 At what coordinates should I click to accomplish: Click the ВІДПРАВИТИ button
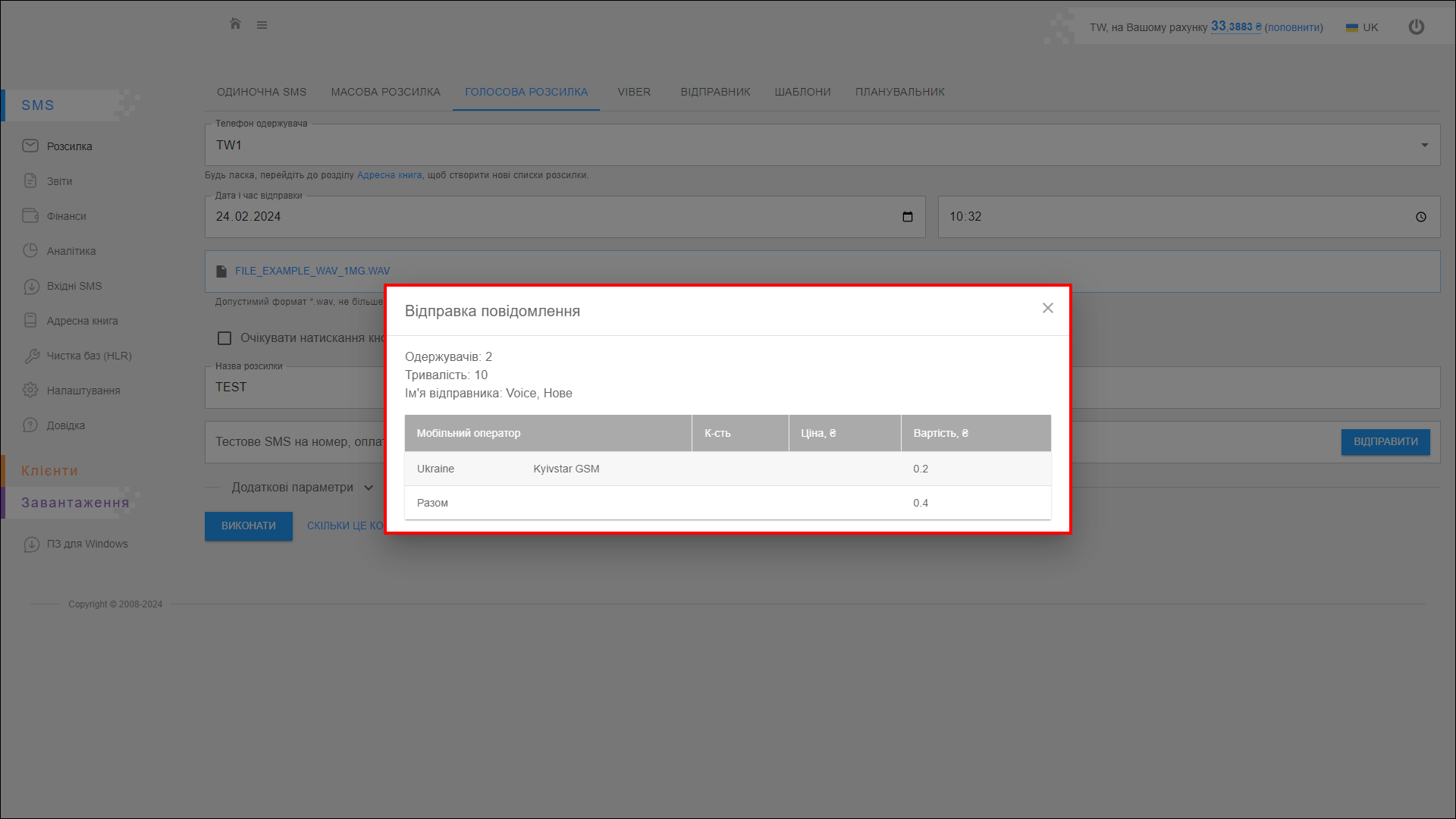pos(1385,442)
